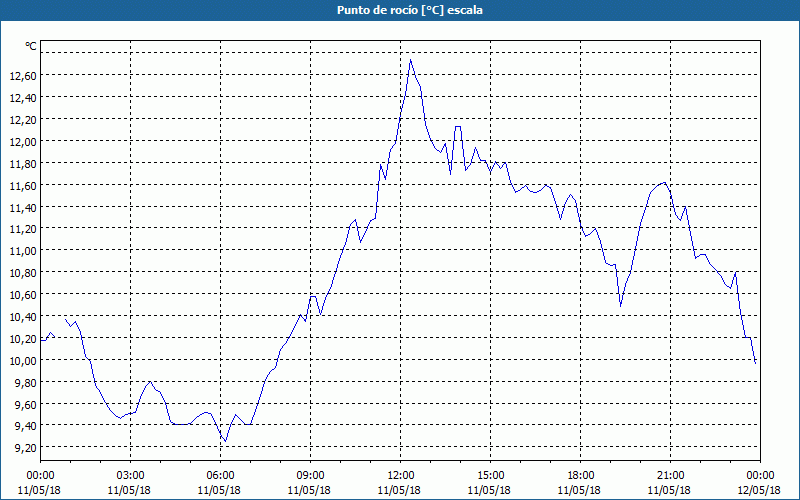
Task: Click the 15:00 time label
Action: pos(490,475)
